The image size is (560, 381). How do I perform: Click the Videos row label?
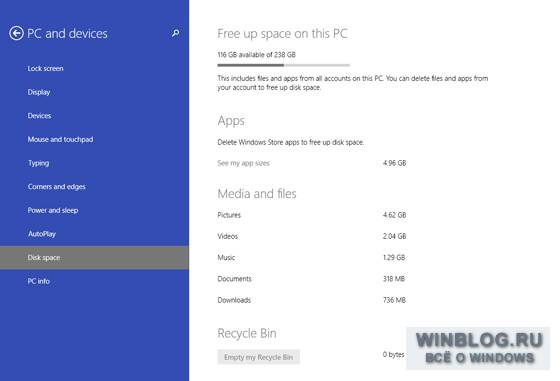pos(228,236)
